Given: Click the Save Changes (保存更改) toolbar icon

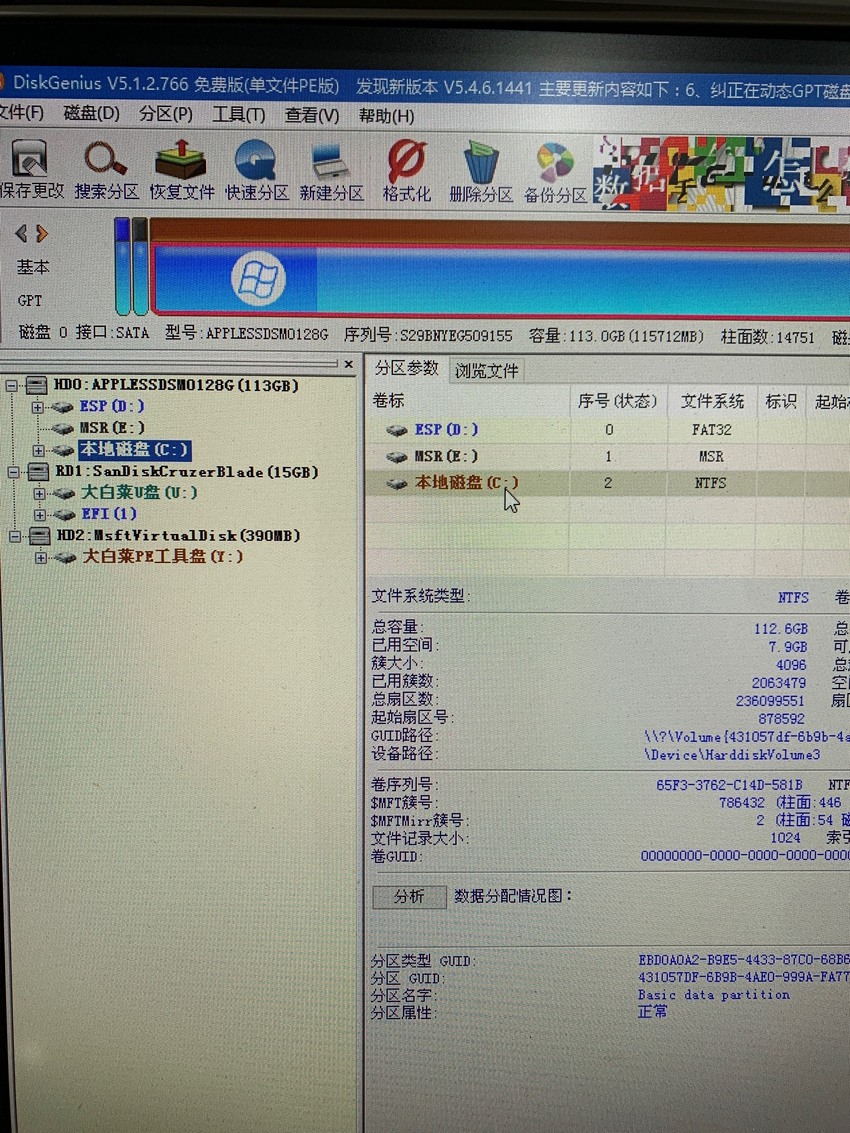Looking at the screenshot, I should point(30,158).
